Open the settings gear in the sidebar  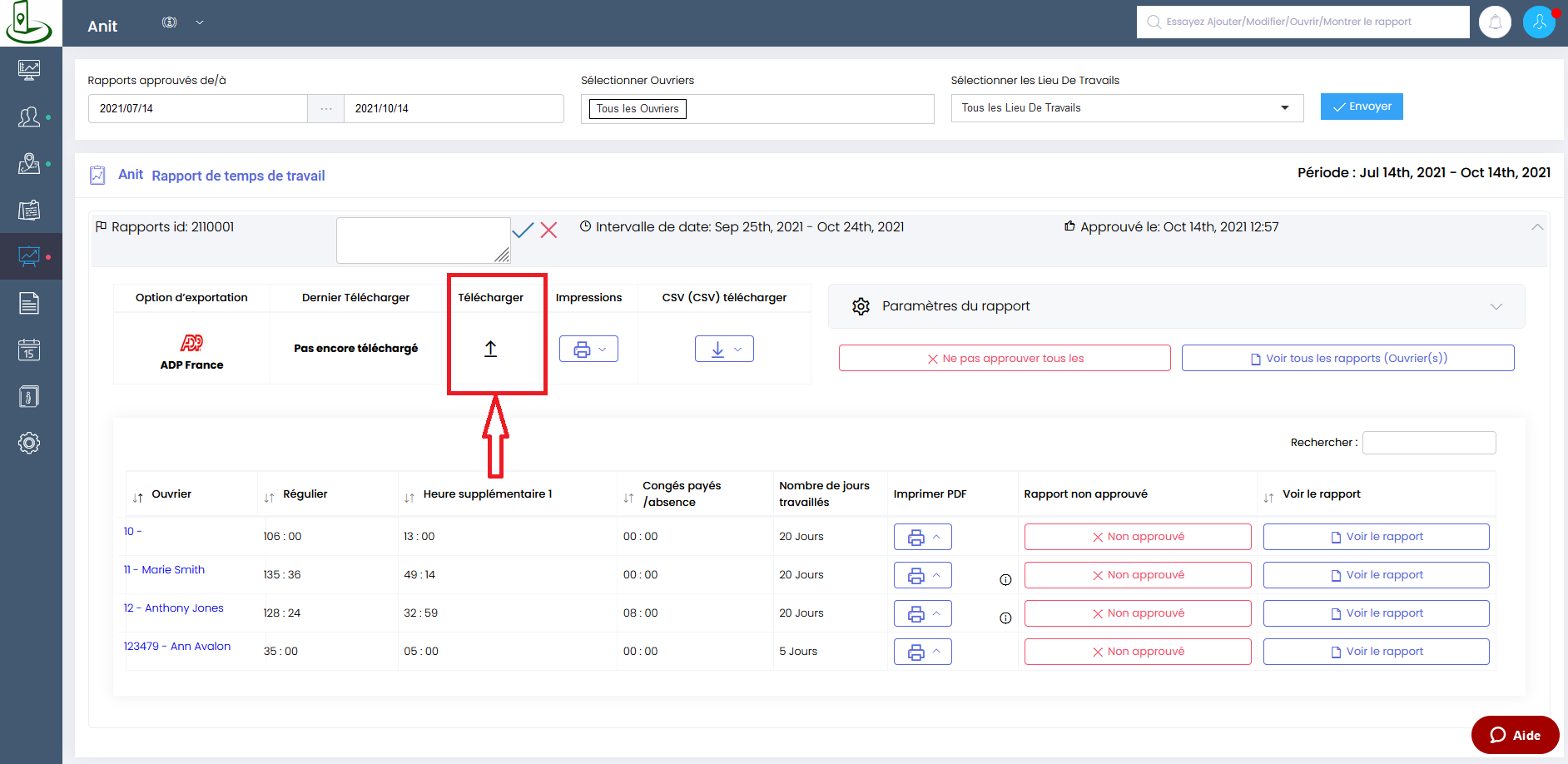click(x=29, y=443)
